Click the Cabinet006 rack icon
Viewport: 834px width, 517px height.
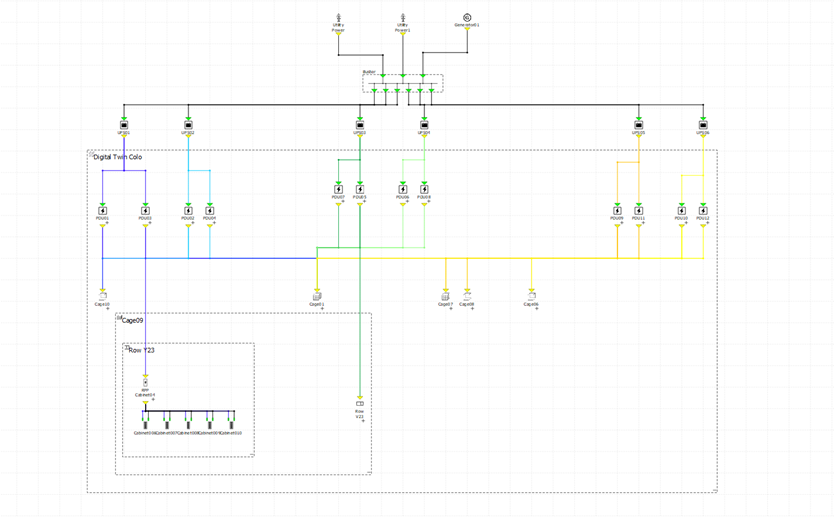click(x=145, y=424)
